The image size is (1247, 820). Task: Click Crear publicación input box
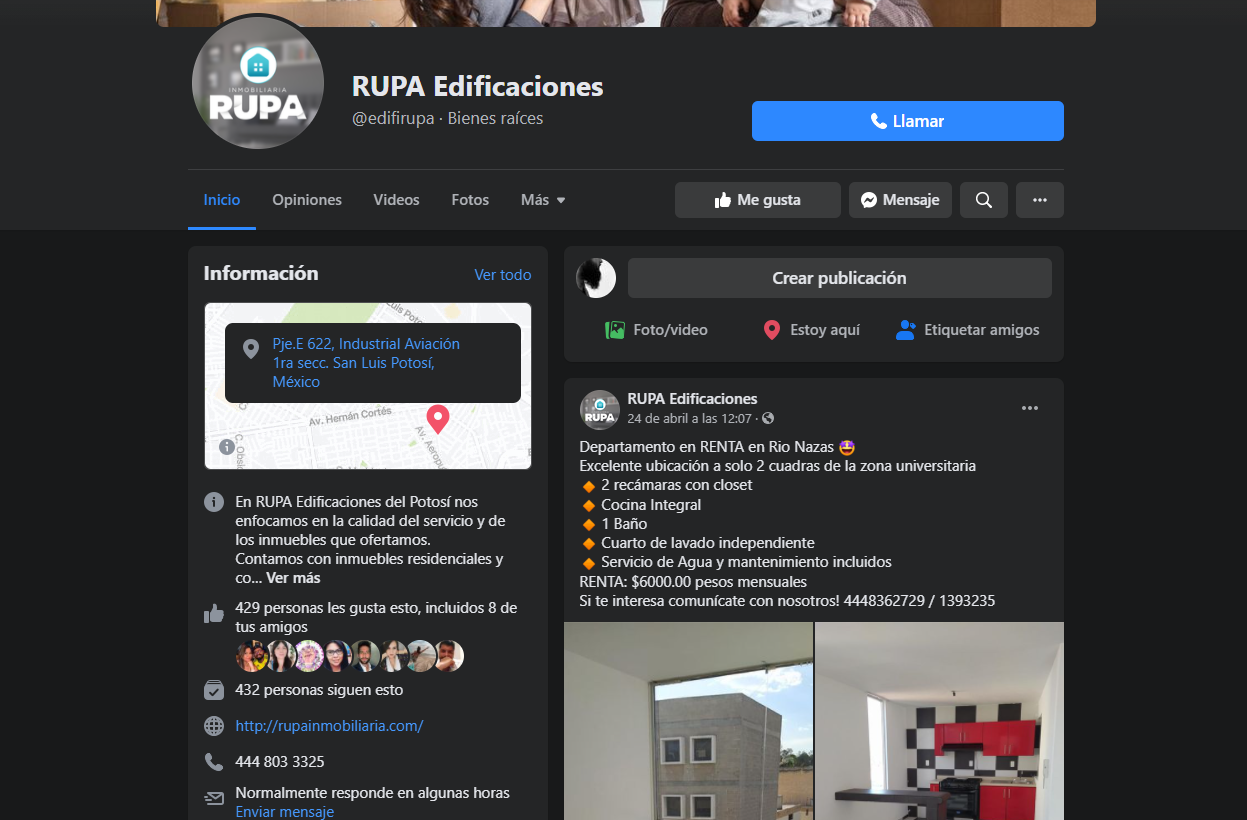click(840, 278)
